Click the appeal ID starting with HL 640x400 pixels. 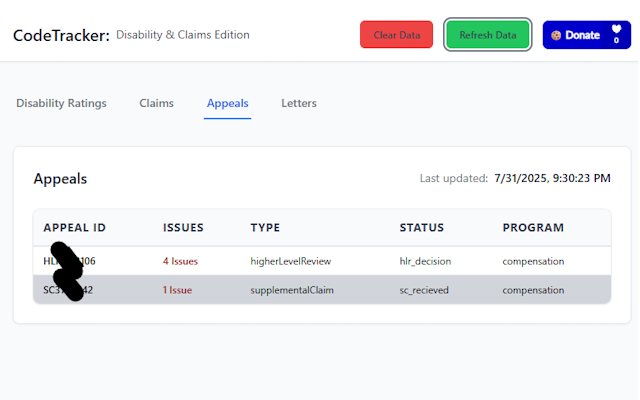coord(69,261)
